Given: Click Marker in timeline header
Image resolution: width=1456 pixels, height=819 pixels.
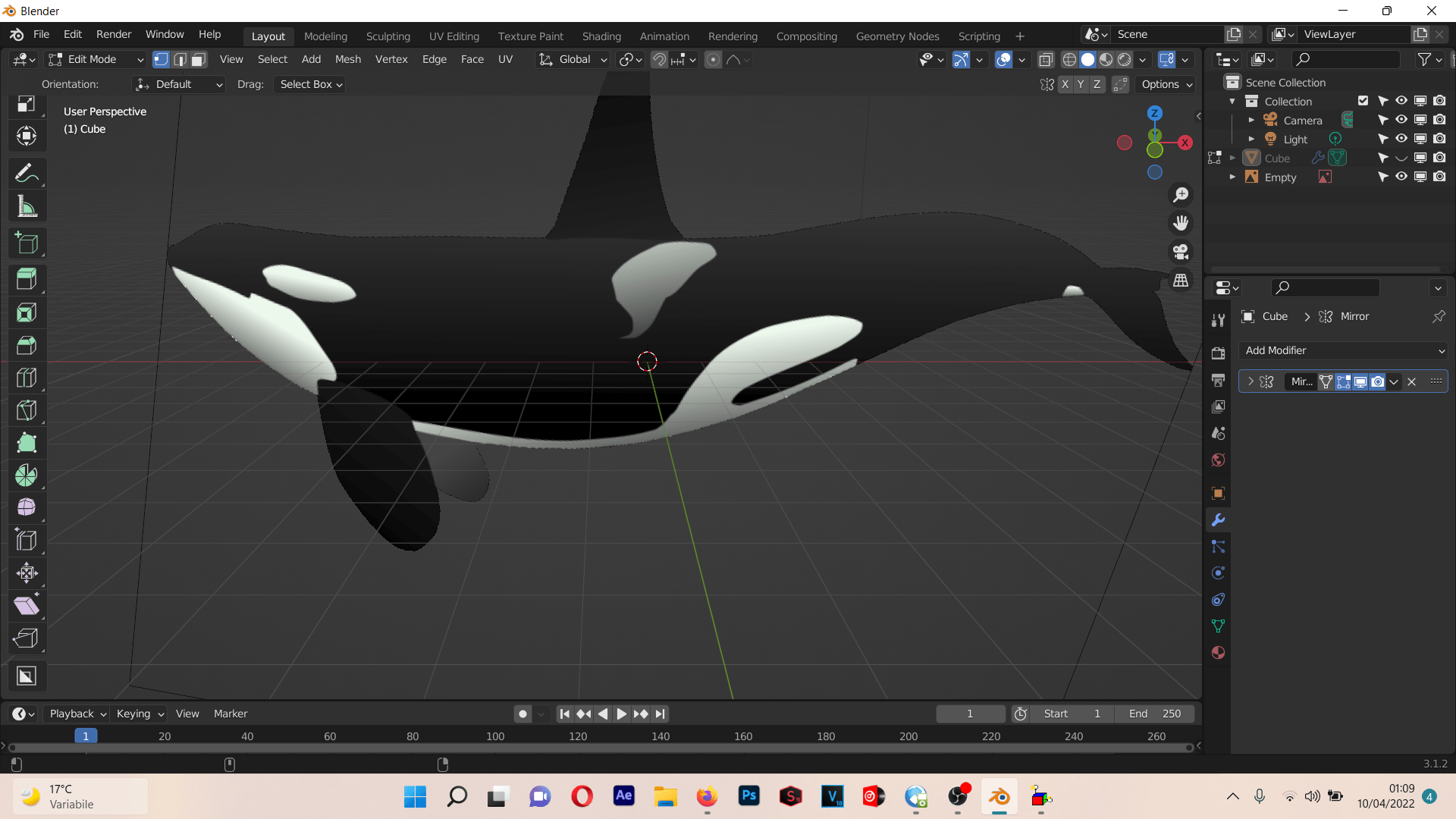Looking at the screenshot, I should tap(231, 714).
